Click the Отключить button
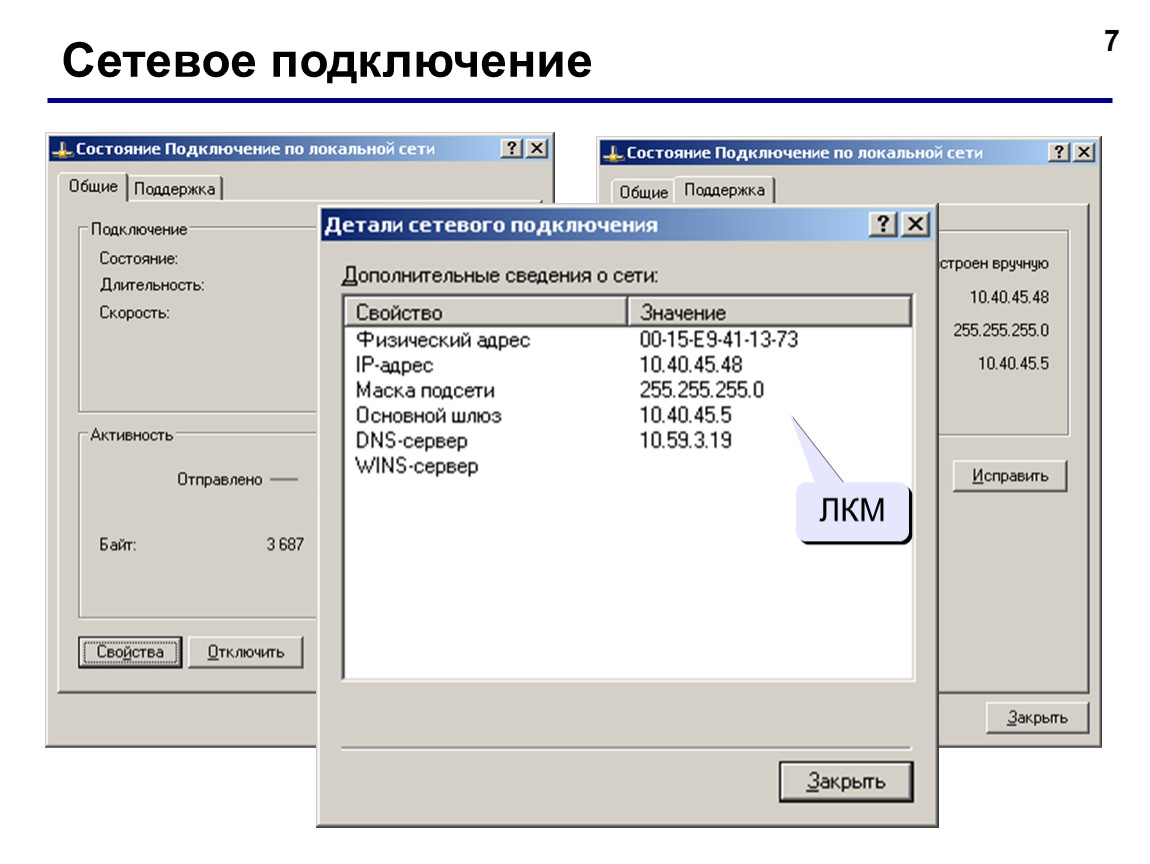The height and width of the screenshot is (864, 1150). click(246, 652)
